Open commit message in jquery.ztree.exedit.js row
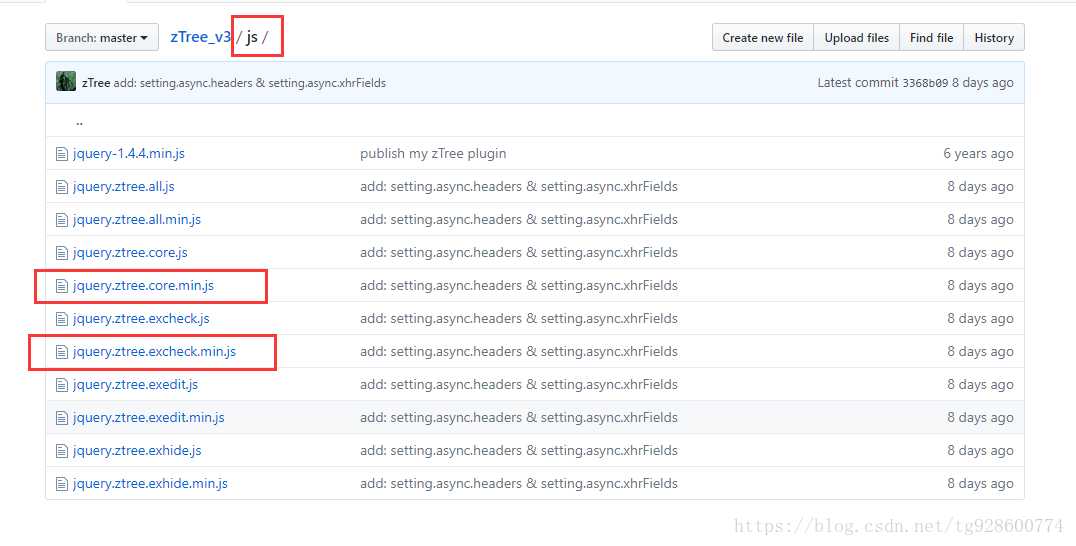 (x=519, y=384)
